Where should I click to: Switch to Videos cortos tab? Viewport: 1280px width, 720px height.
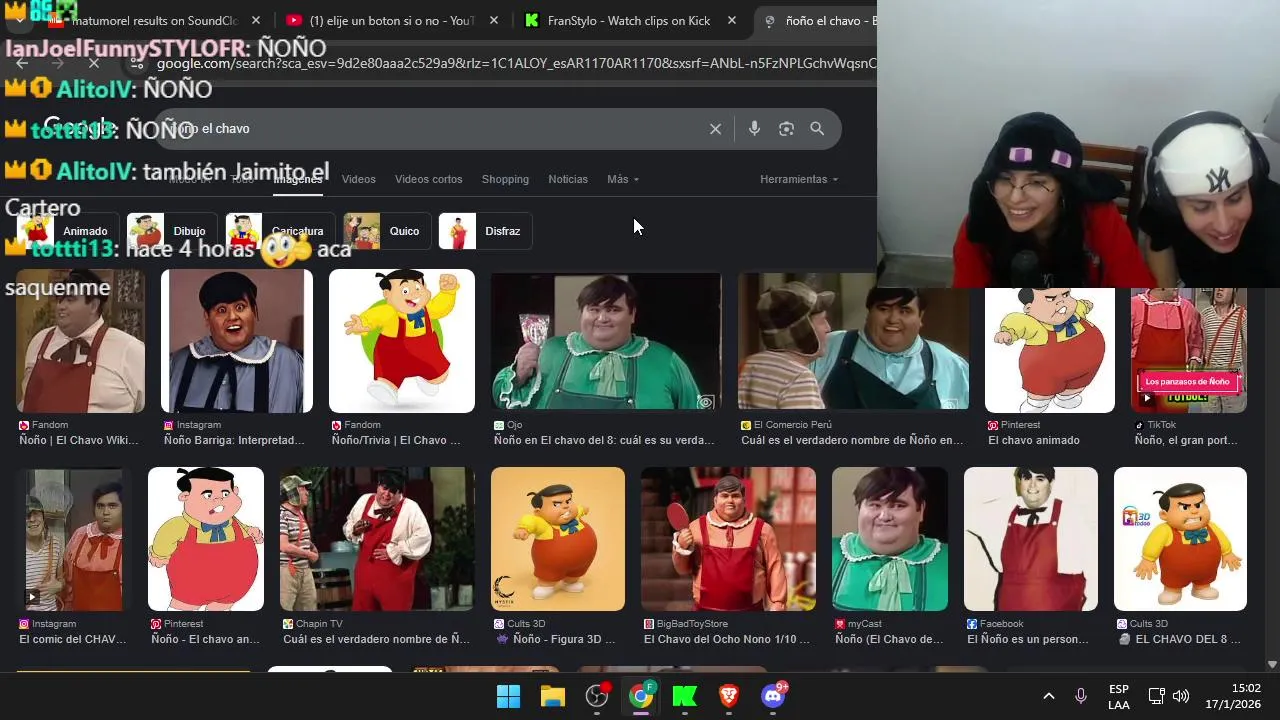coord(428,179)
